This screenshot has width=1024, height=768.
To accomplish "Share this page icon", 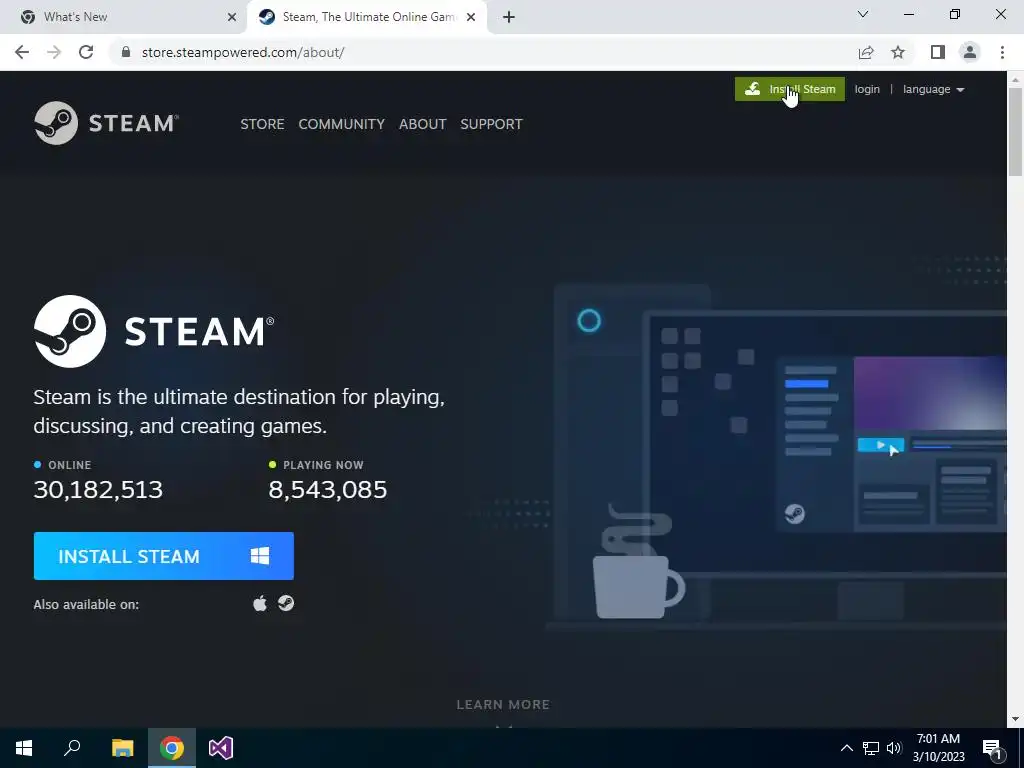I will (866, 52).
